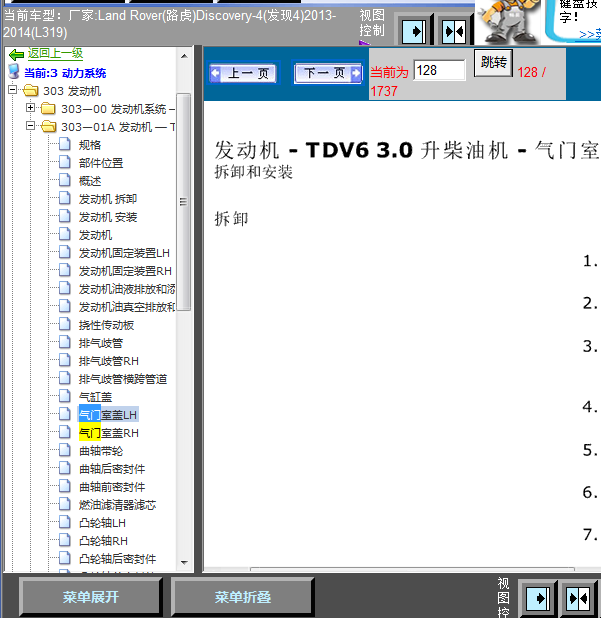Select the 303 发动机 folder icon
Screen dimensions: 601x618
[x=31, y=91]
